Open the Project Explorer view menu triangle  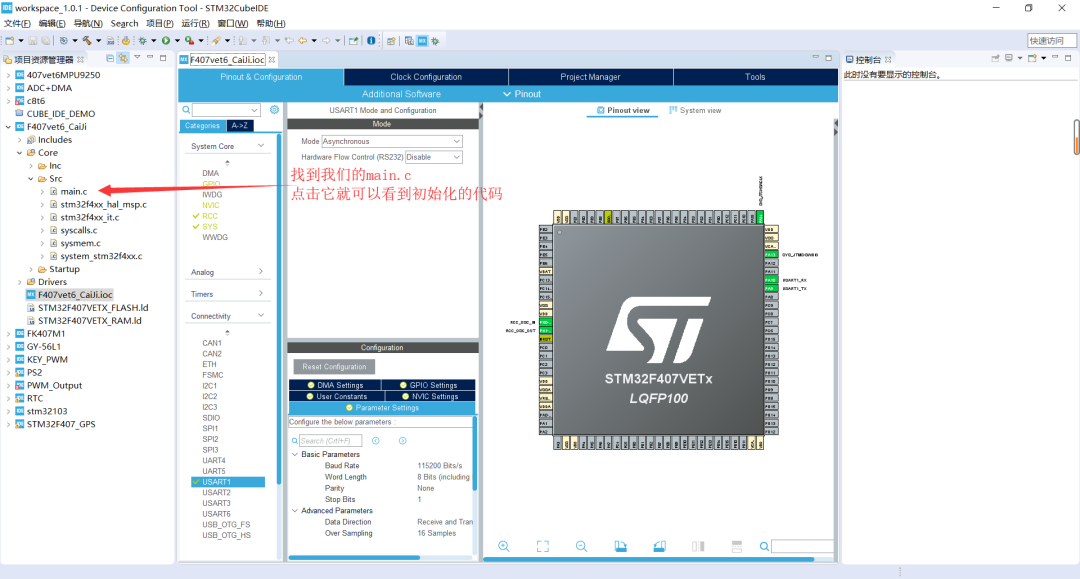tap(137, 58)
